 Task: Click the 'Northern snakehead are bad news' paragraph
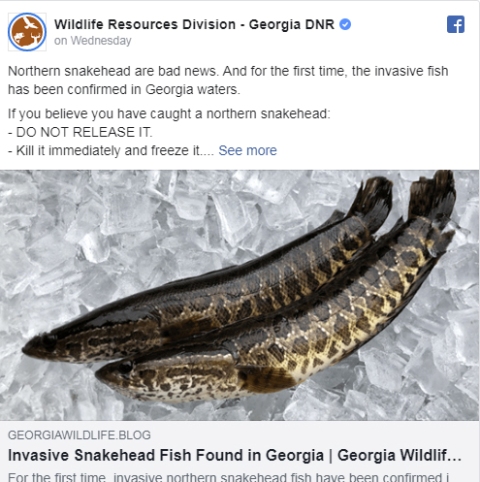click(228, 80)
